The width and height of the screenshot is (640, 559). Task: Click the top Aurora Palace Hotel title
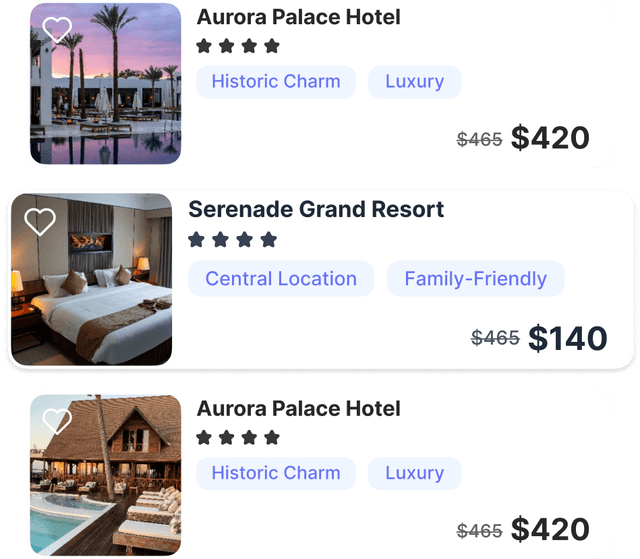point(298,17)
